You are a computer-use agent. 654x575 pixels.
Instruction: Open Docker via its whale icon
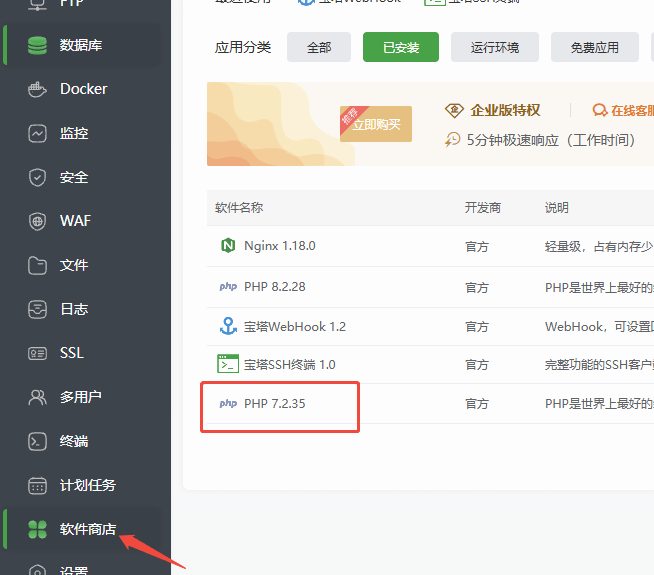pyautogui.click(x=37, y=89)
